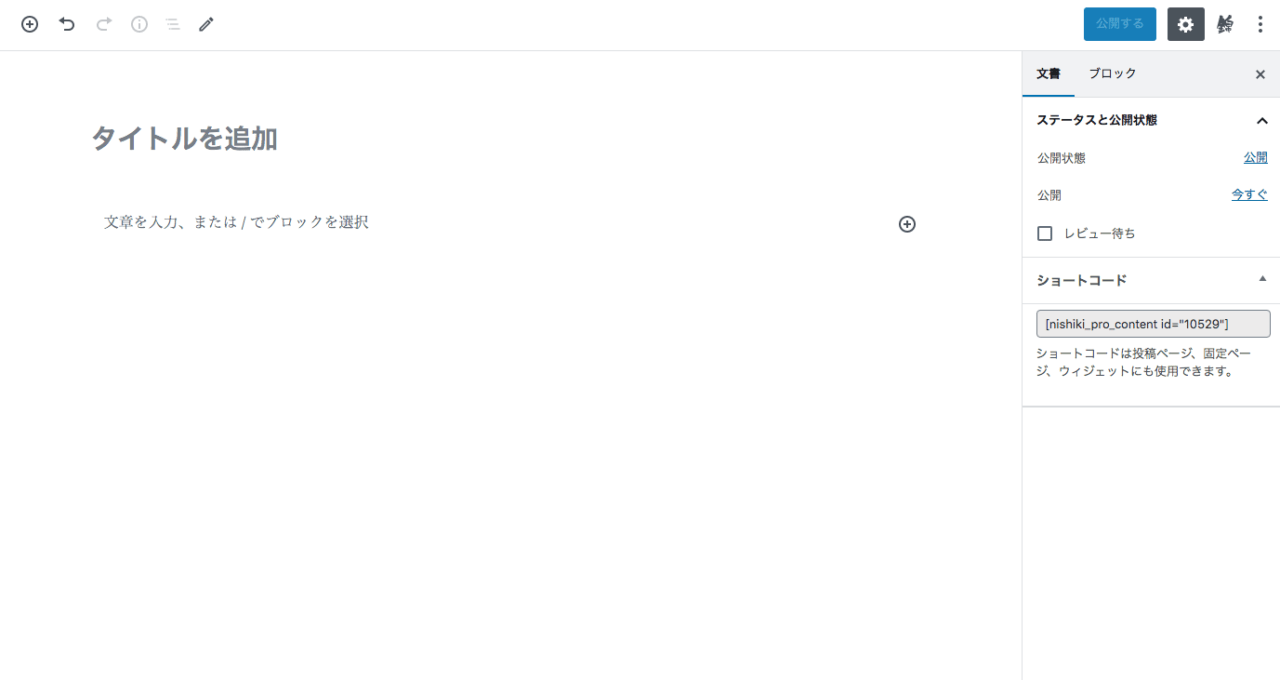Select the 文書 tab
Viewport: 1280px width, 680px height.
click(x=1048, y=74)
